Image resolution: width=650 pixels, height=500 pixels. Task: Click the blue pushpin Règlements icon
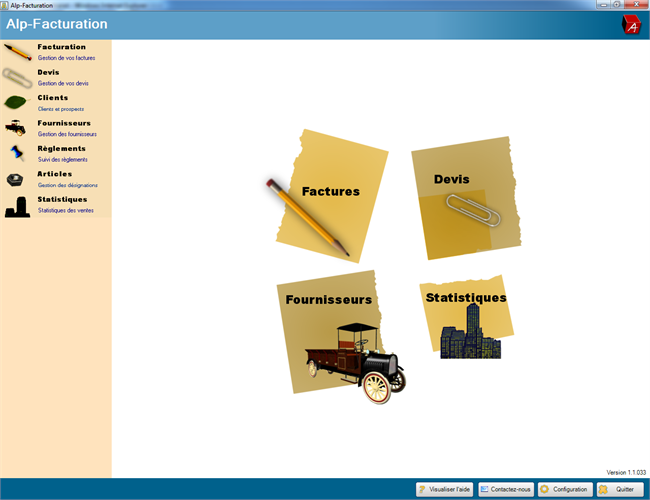pos(17,153)
